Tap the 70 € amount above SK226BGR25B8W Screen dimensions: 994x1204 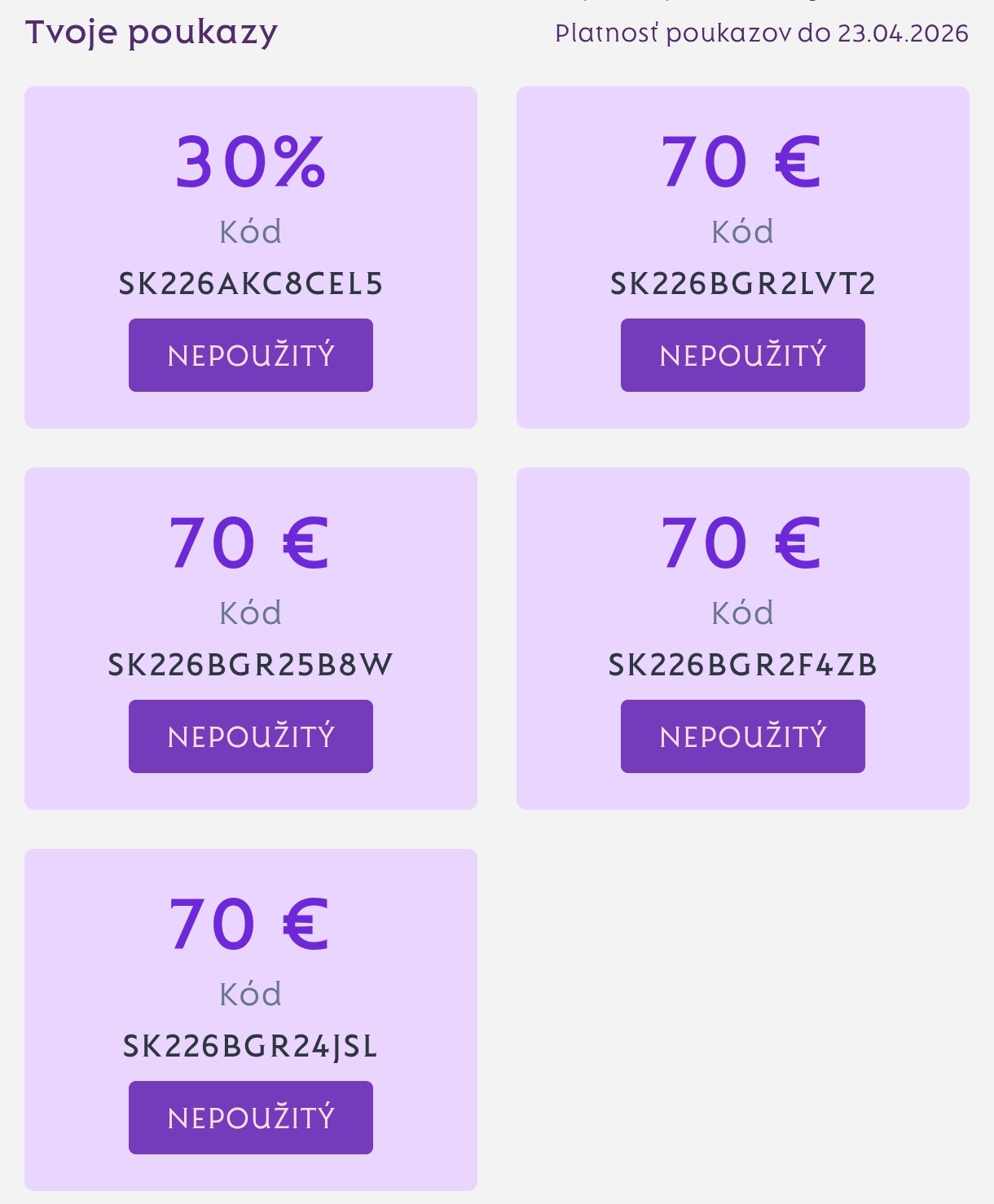pos(249,543)
